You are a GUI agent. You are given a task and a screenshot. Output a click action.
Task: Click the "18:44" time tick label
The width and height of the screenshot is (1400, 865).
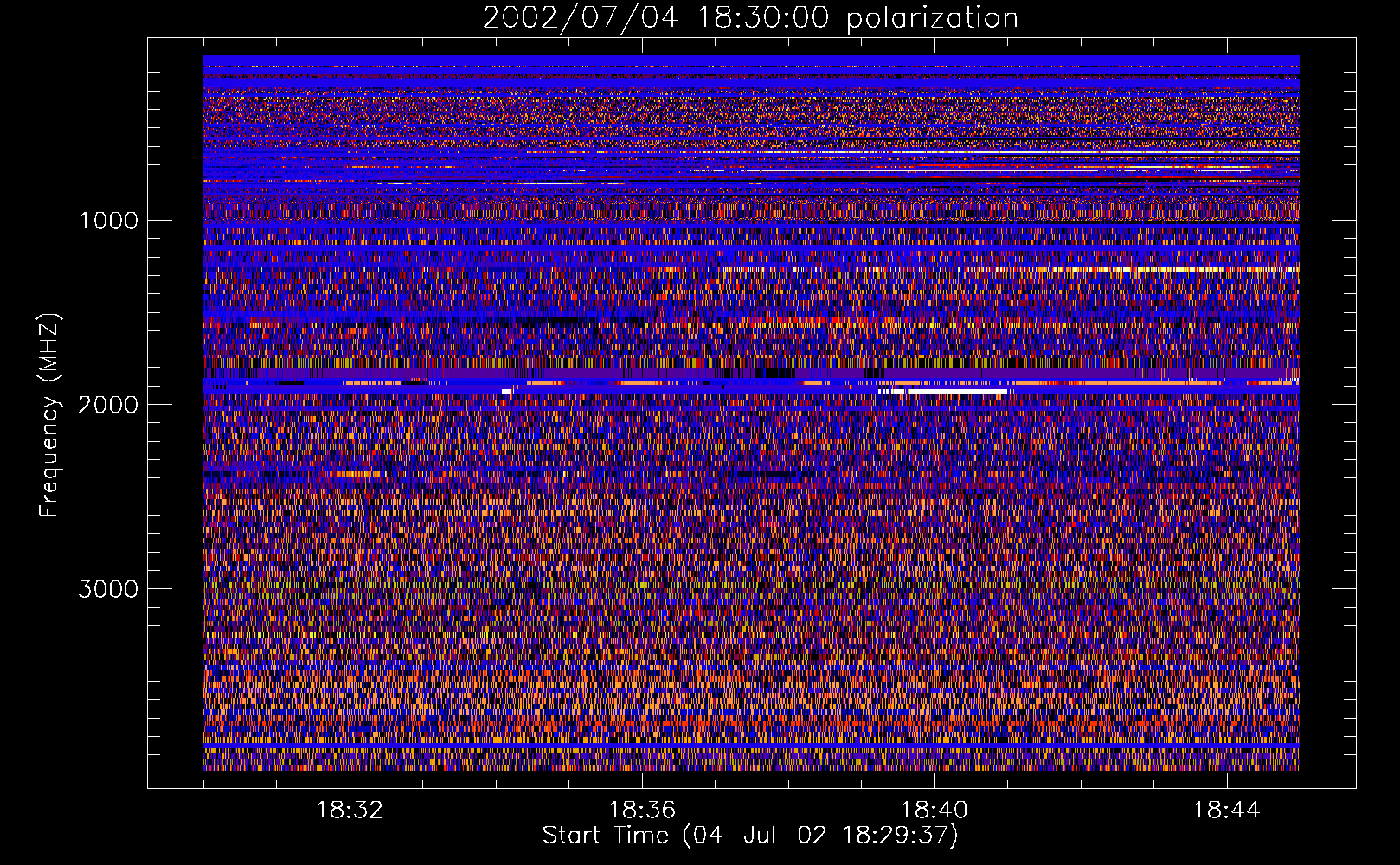1227,811
